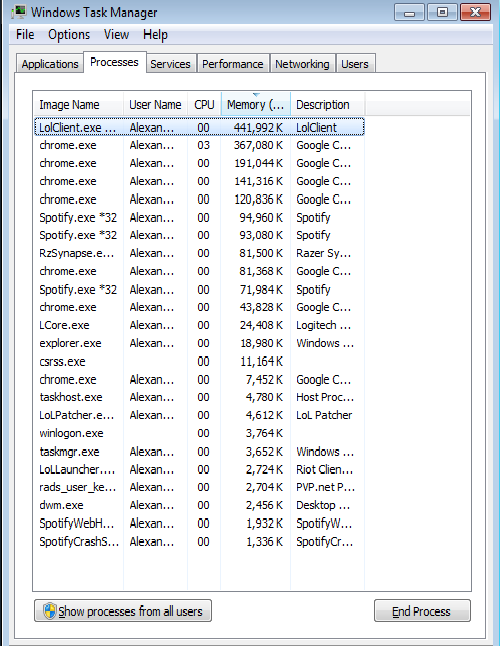
Task: Sort by User Name column header
Action: (155, 105)
